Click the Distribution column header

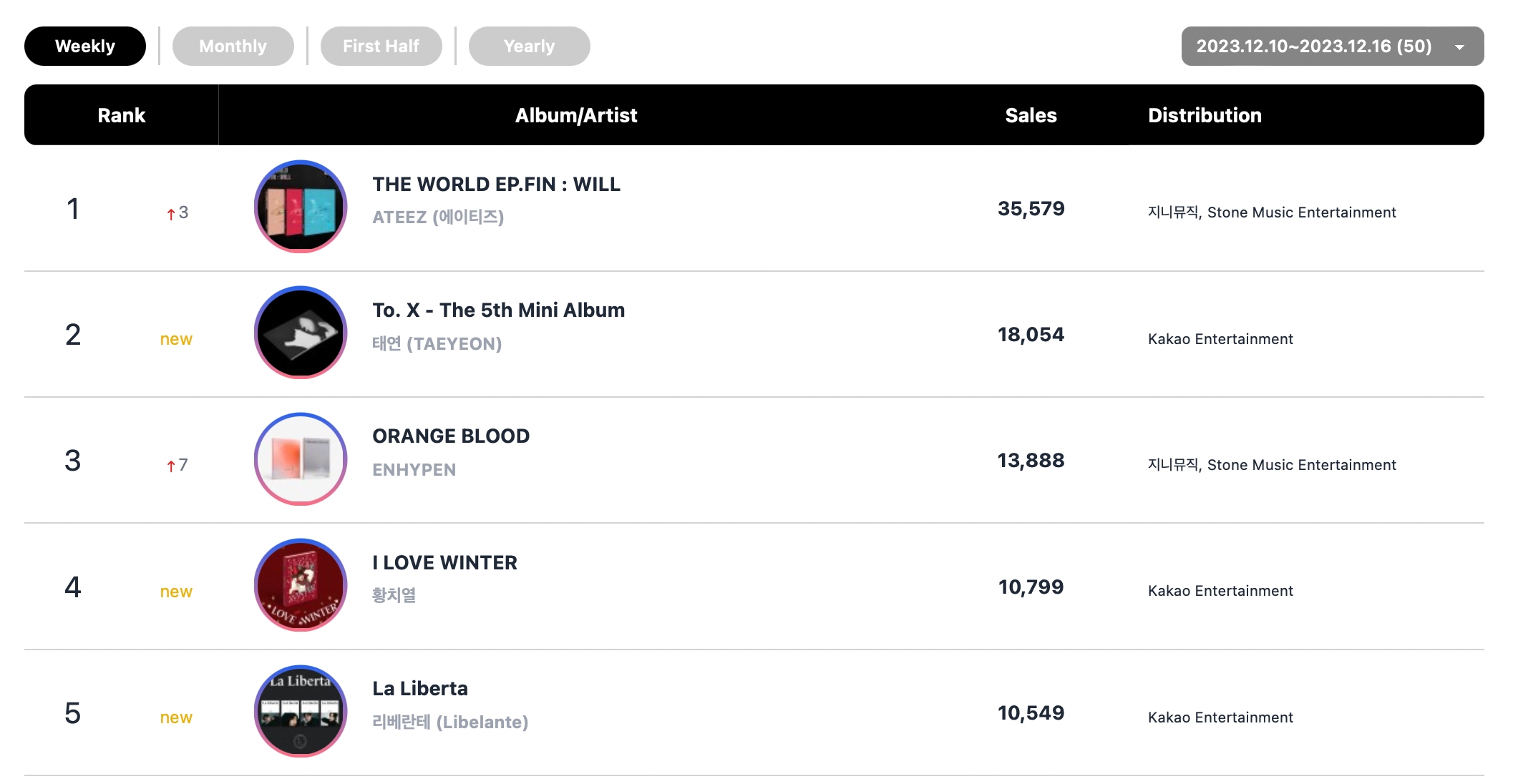(1205, 115)
